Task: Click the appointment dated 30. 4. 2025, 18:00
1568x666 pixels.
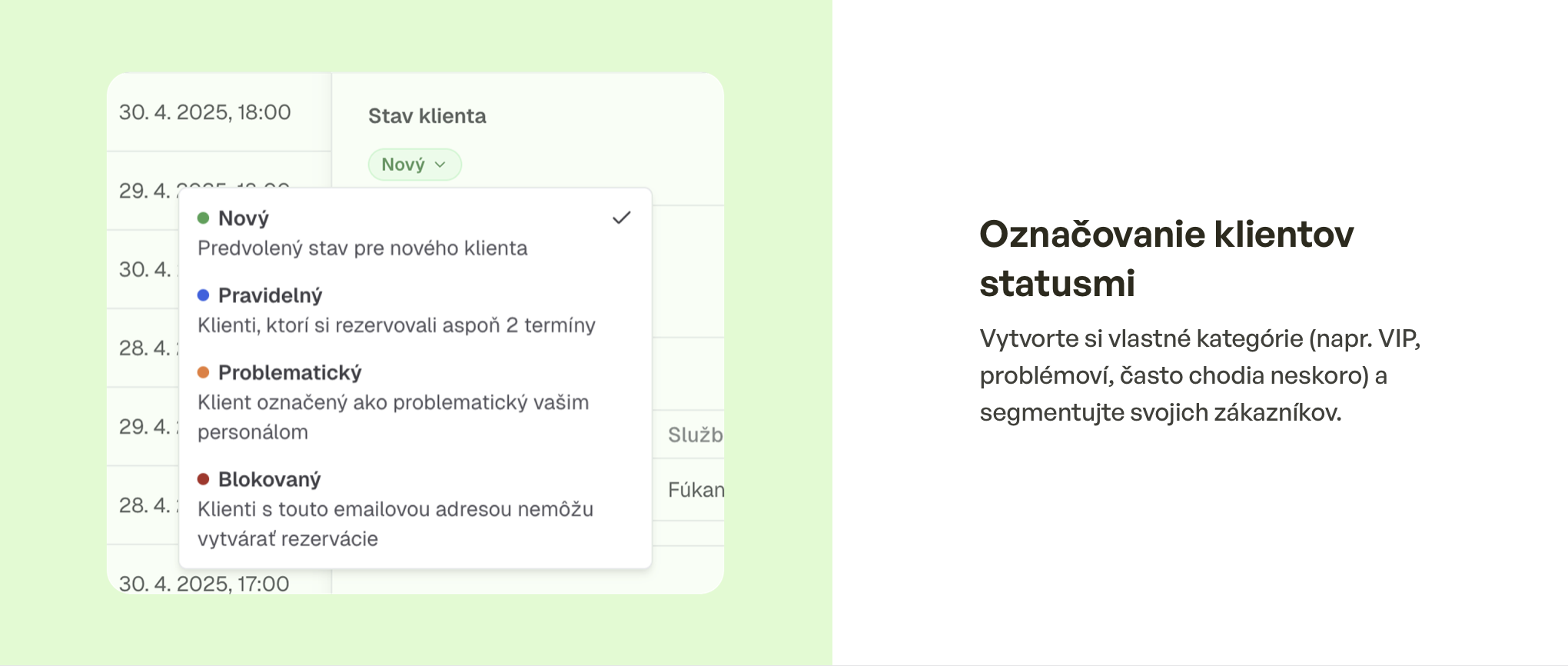Action: coord(206,112)
